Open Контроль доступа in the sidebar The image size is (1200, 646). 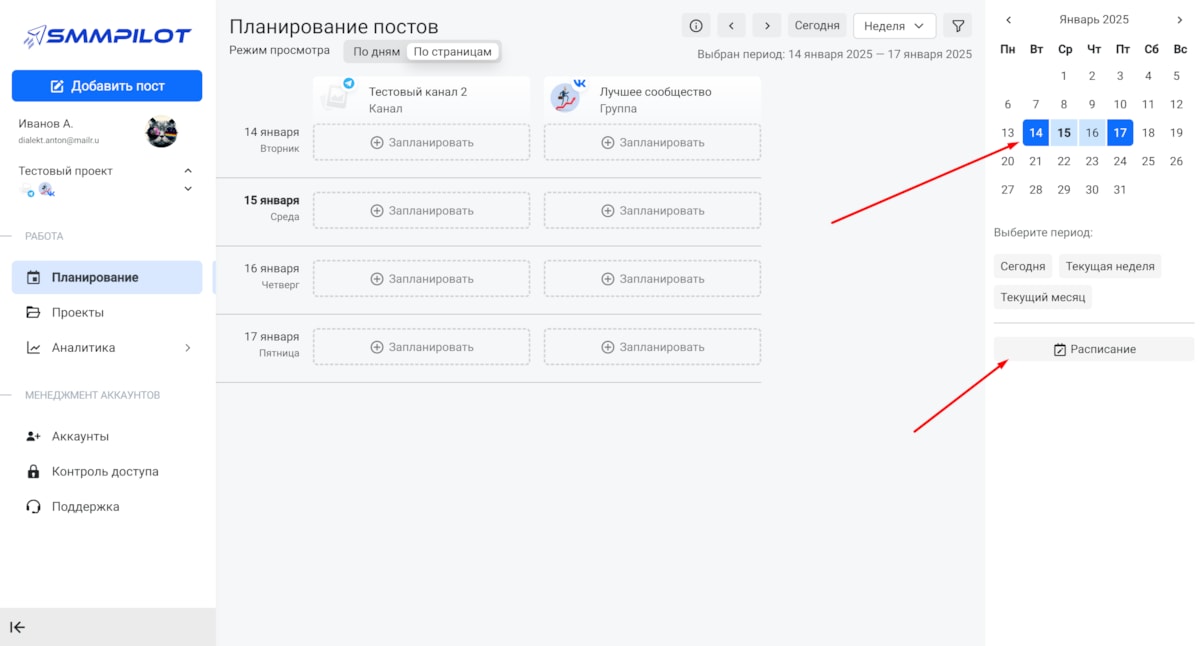tap(107, 471)
